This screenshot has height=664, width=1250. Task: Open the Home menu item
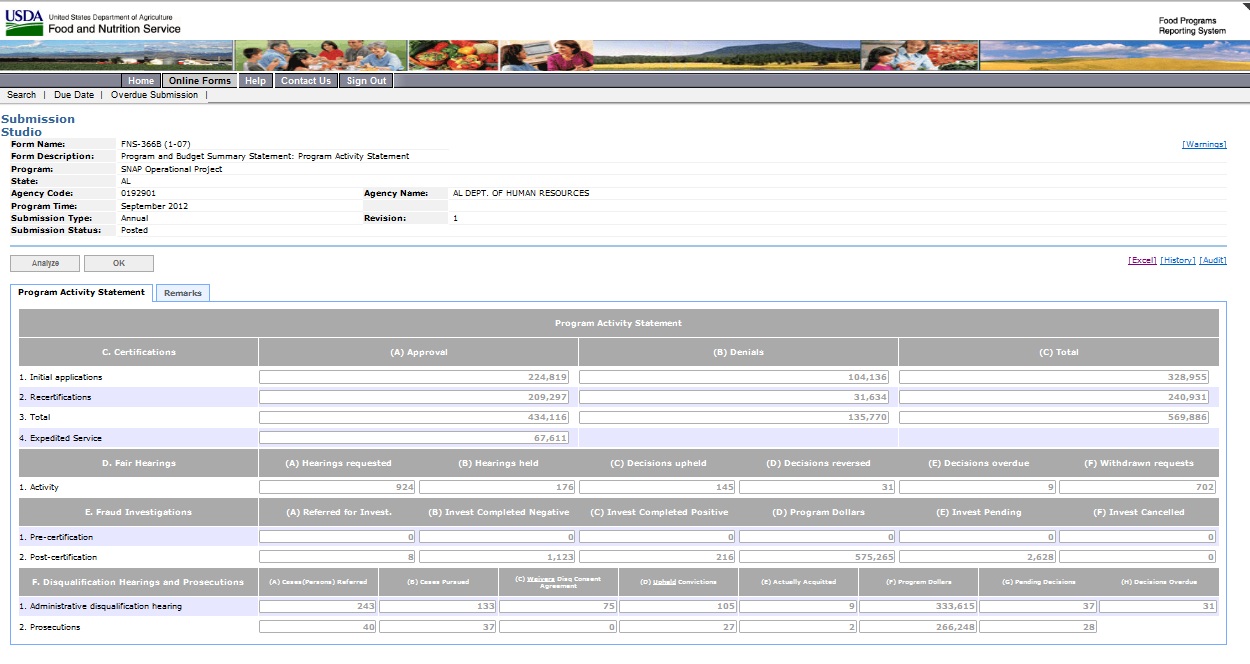[141, 81]
